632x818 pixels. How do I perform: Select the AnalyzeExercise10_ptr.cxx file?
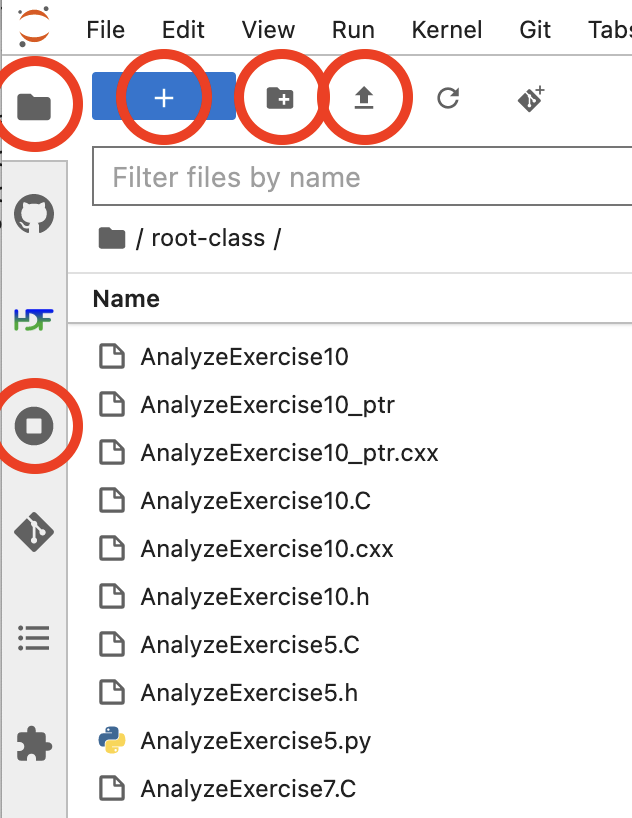pos(289,453)
